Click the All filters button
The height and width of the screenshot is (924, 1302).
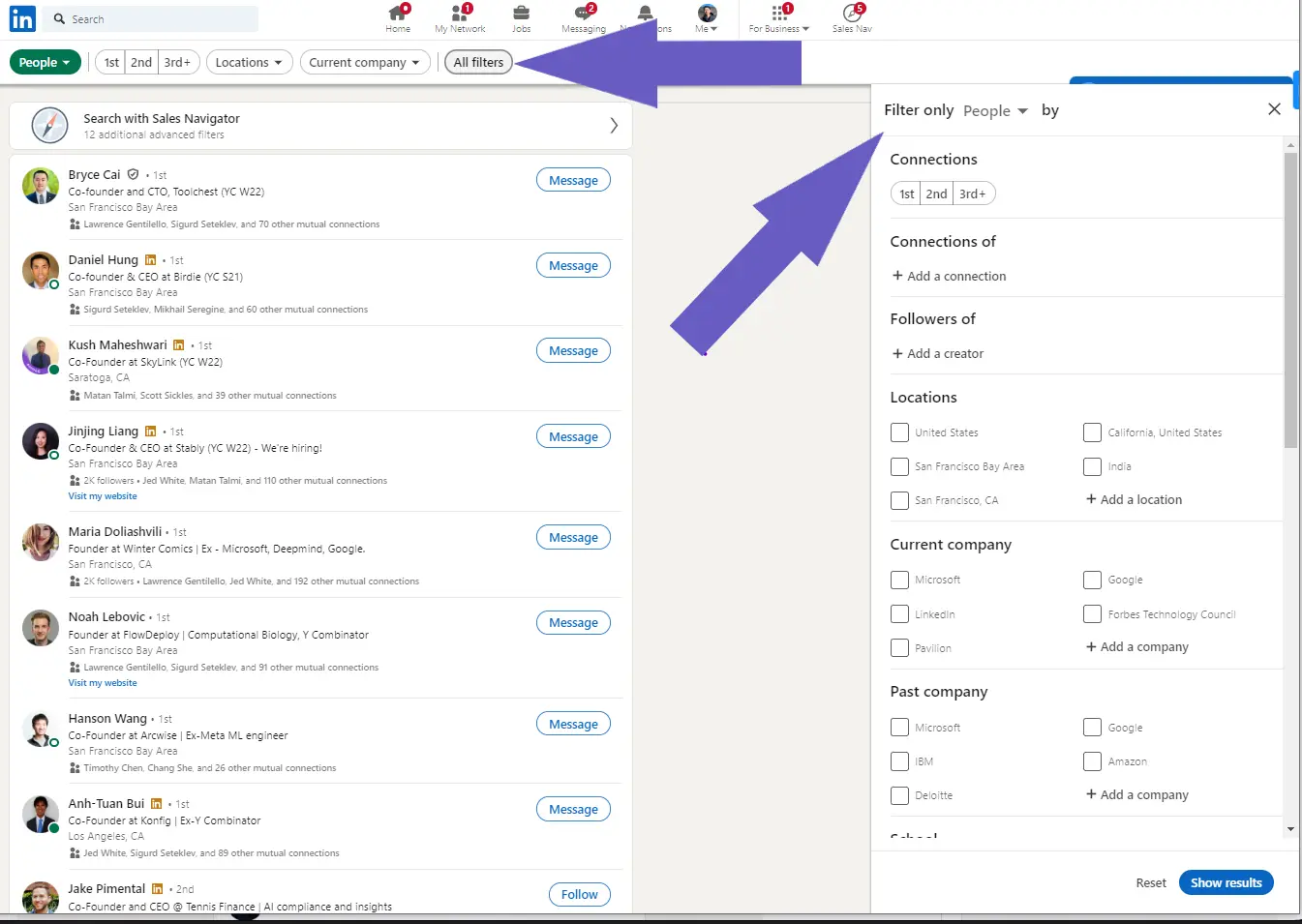tap(478, 62)
